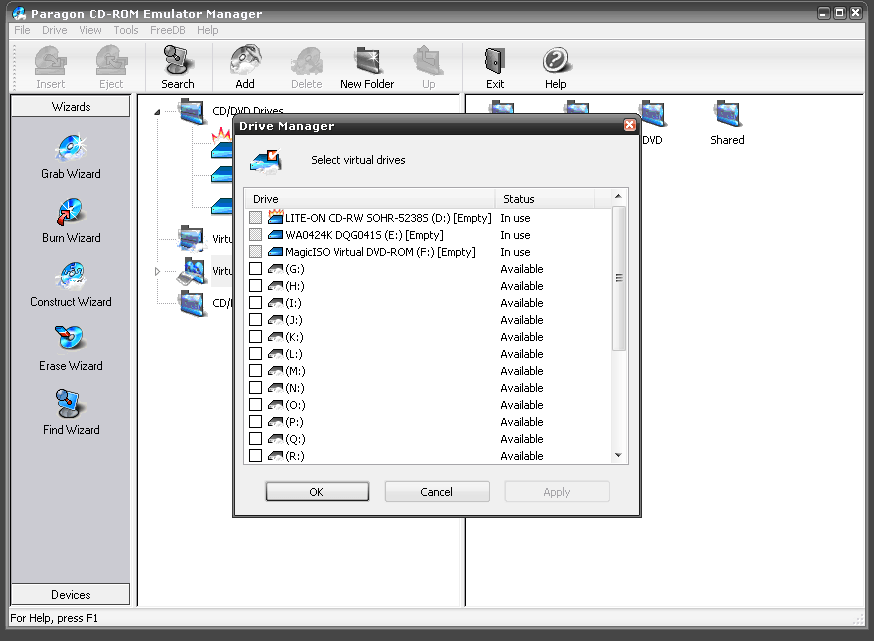Cancel the Drive Manager dialog

click(x=437, y=491)
